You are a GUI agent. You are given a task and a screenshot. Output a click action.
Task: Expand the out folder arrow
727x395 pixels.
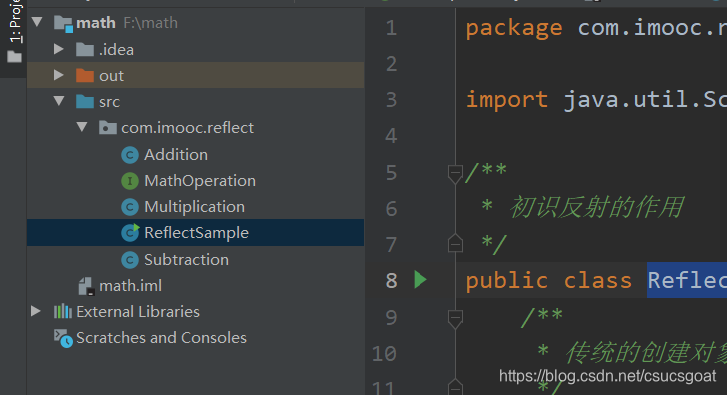(59, 75)
